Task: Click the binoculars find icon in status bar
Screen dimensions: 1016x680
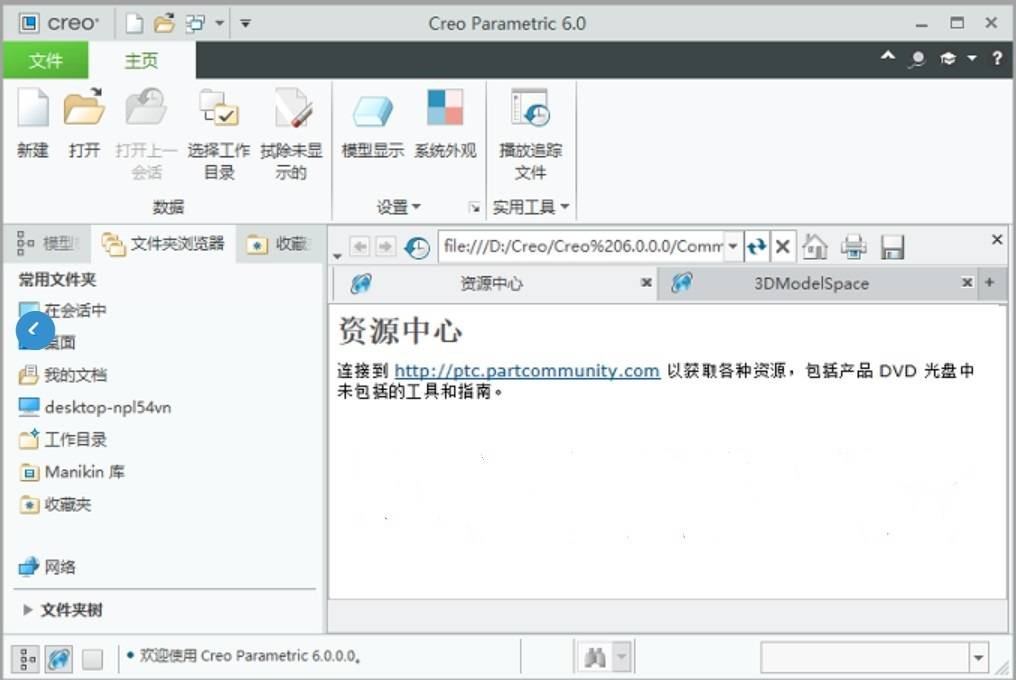Action: point(595,658)
